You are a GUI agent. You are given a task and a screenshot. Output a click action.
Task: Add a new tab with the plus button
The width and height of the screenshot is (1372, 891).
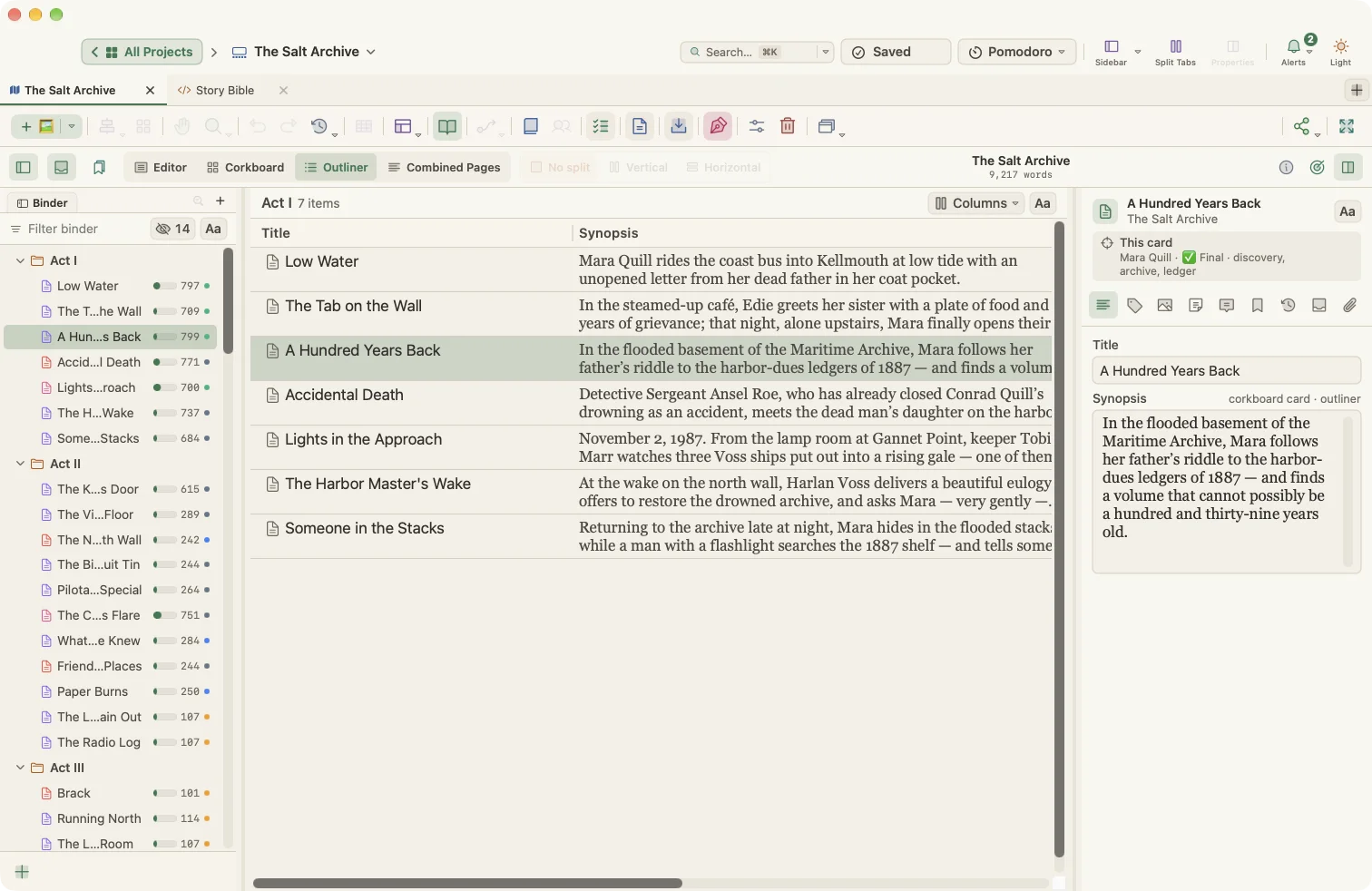1357,90
